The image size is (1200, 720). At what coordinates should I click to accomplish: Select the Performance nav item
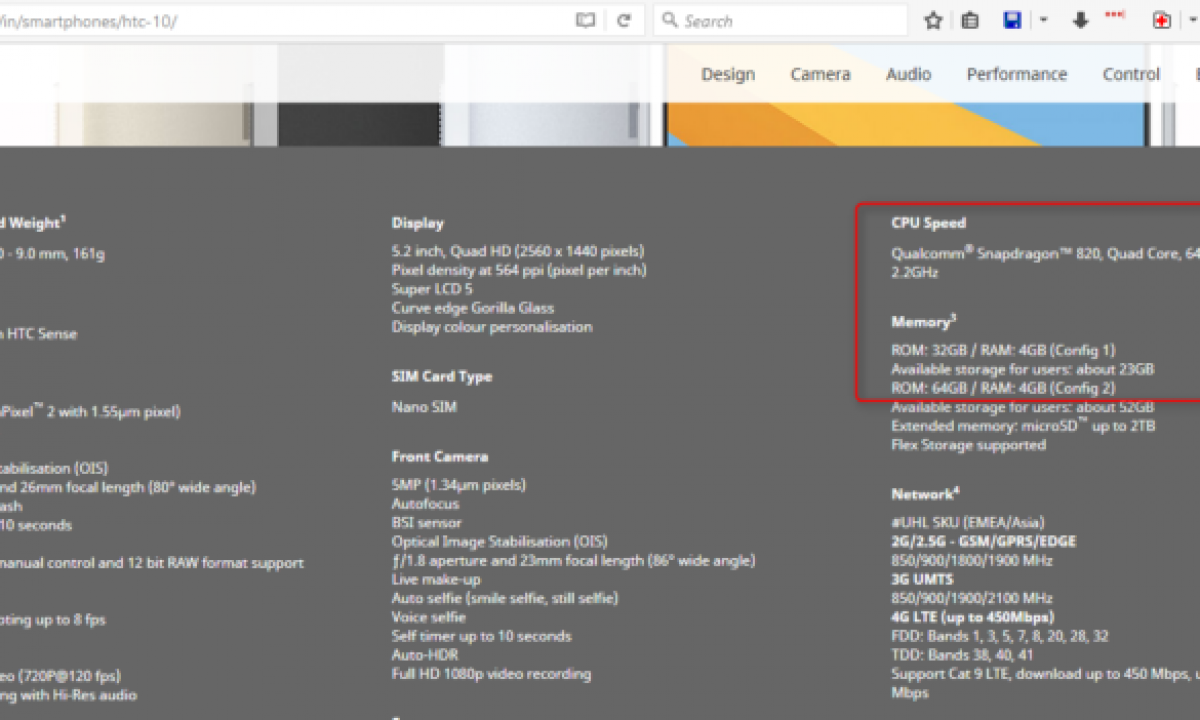[1016, 74]
